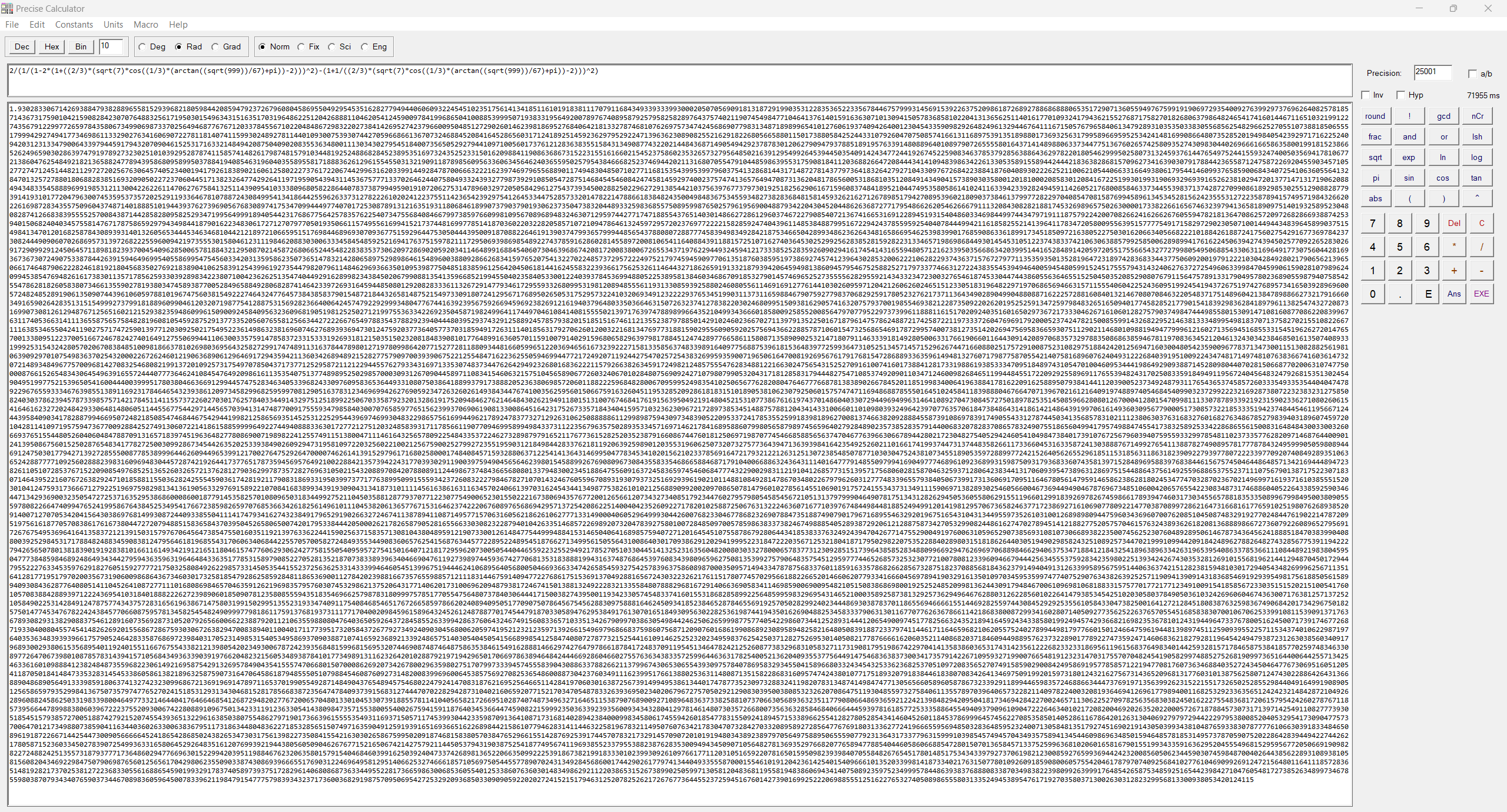The image size is (1507, 812).
Task: Select the Sci notation radio button
Action: 332,47
